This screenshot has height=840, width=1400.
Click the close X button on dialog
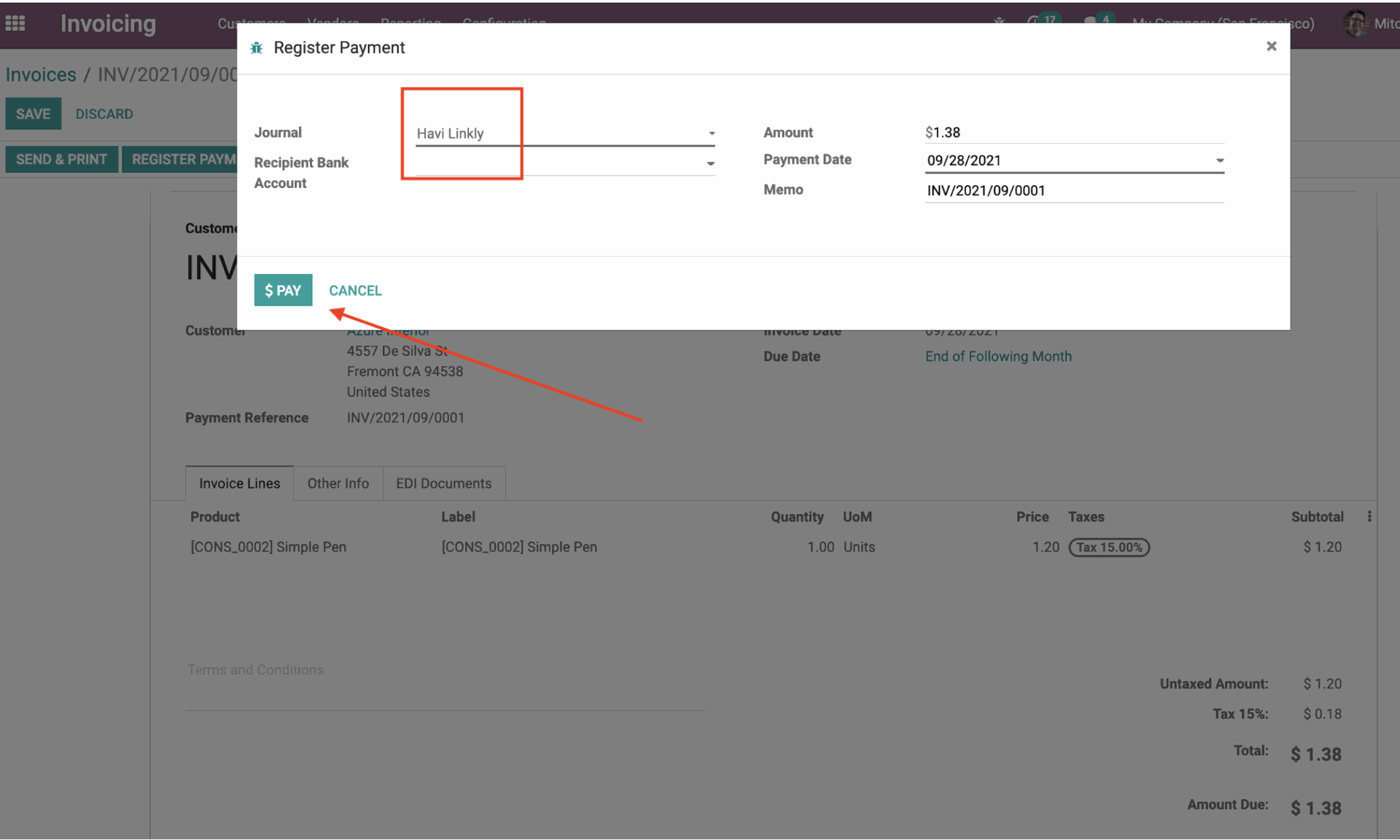click(1271, 46)
